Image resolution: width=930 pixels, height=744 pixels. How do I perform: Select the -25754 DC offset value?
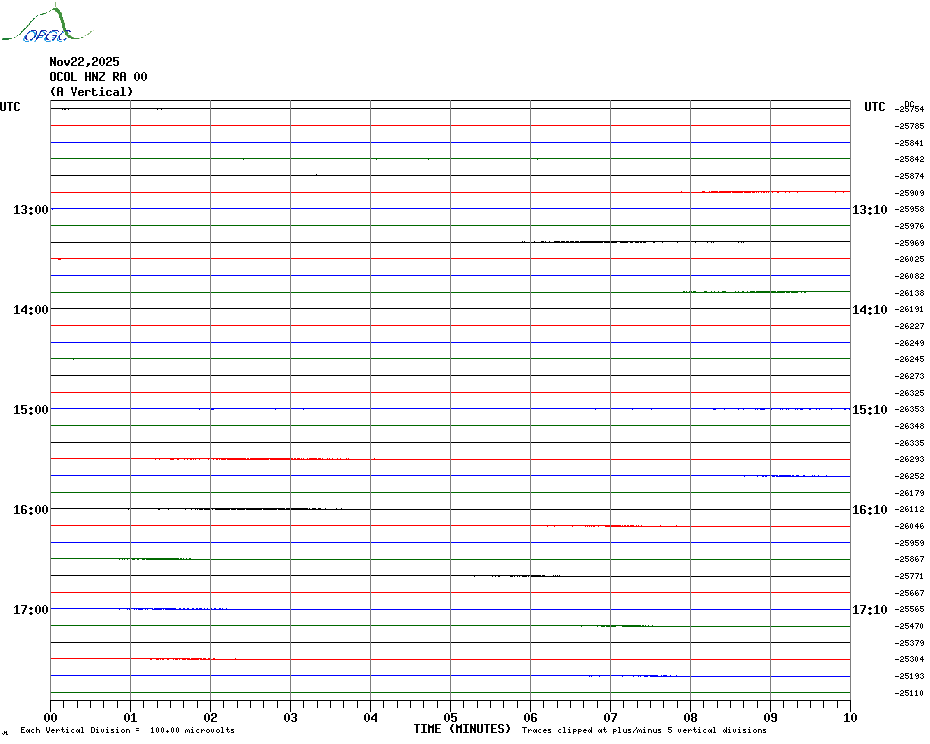910,109
